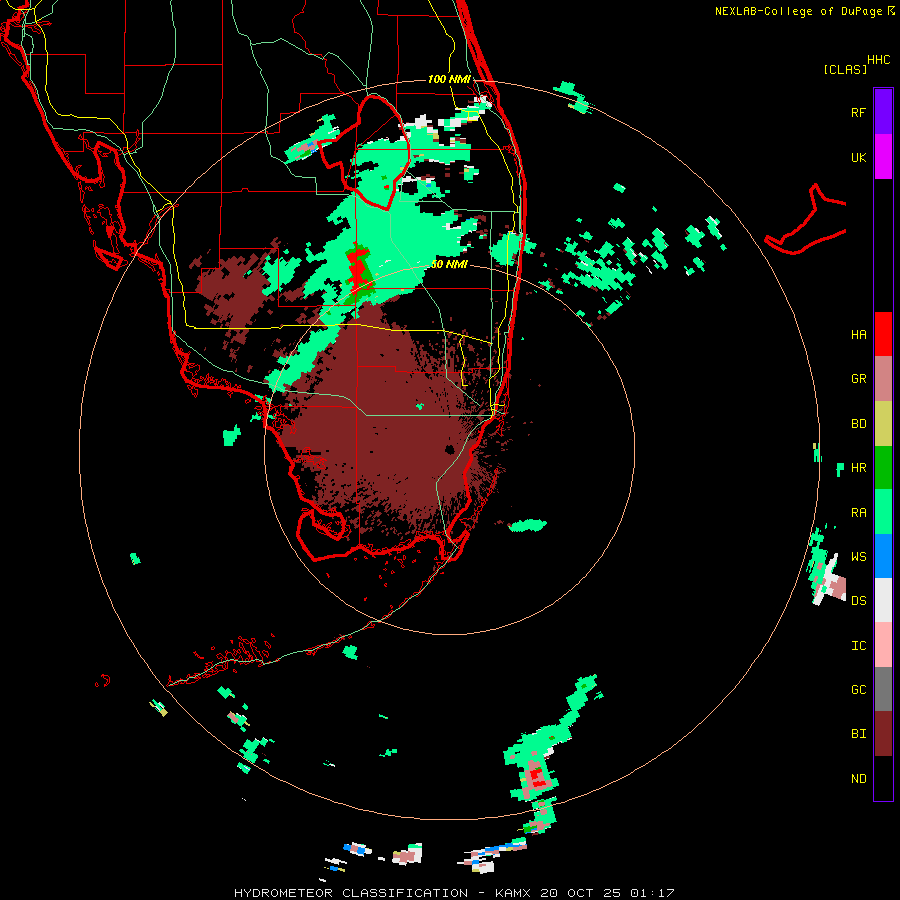
Task: Select the BD big drops swatch
Action: (x=883, y=423)
